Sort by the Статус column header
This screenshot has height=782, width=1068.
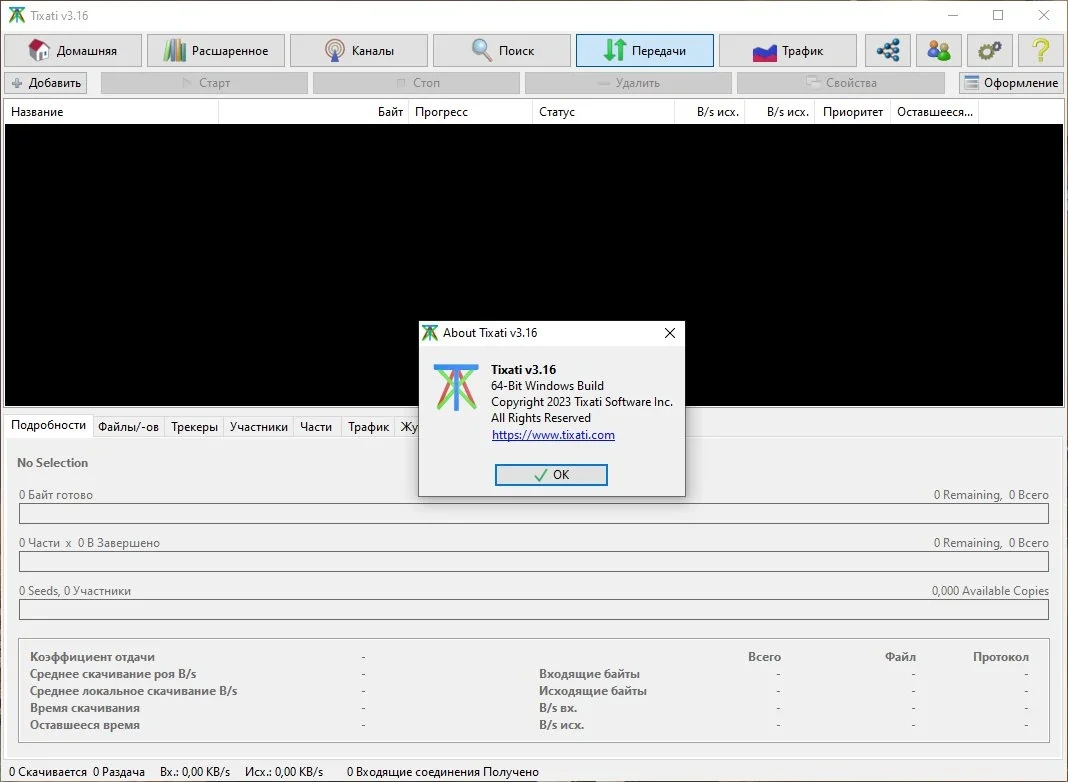tap(603, 112)
